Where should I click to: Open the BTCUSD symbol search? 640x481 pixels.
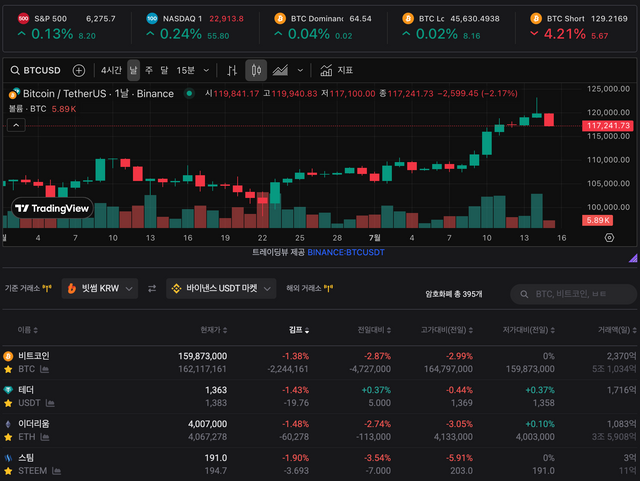tap(36, 70)
